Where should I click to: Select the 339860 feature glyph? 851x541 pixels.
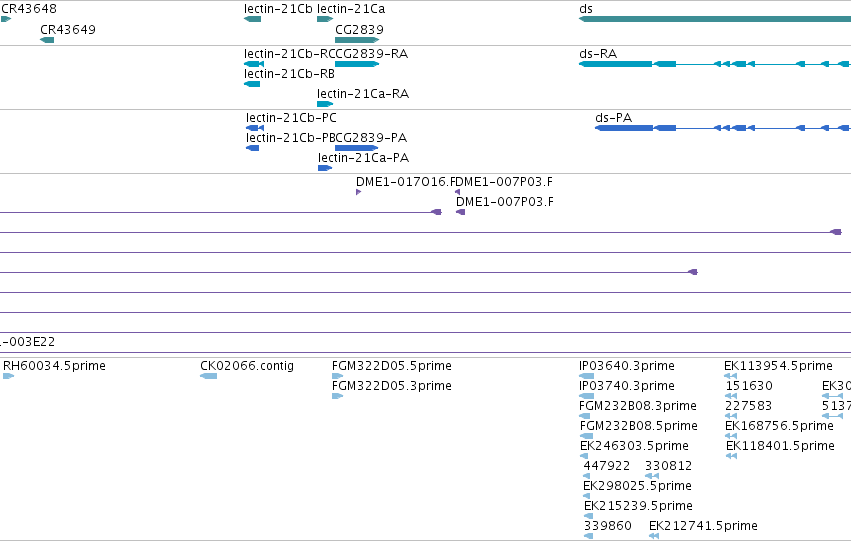tap(588, 536)
